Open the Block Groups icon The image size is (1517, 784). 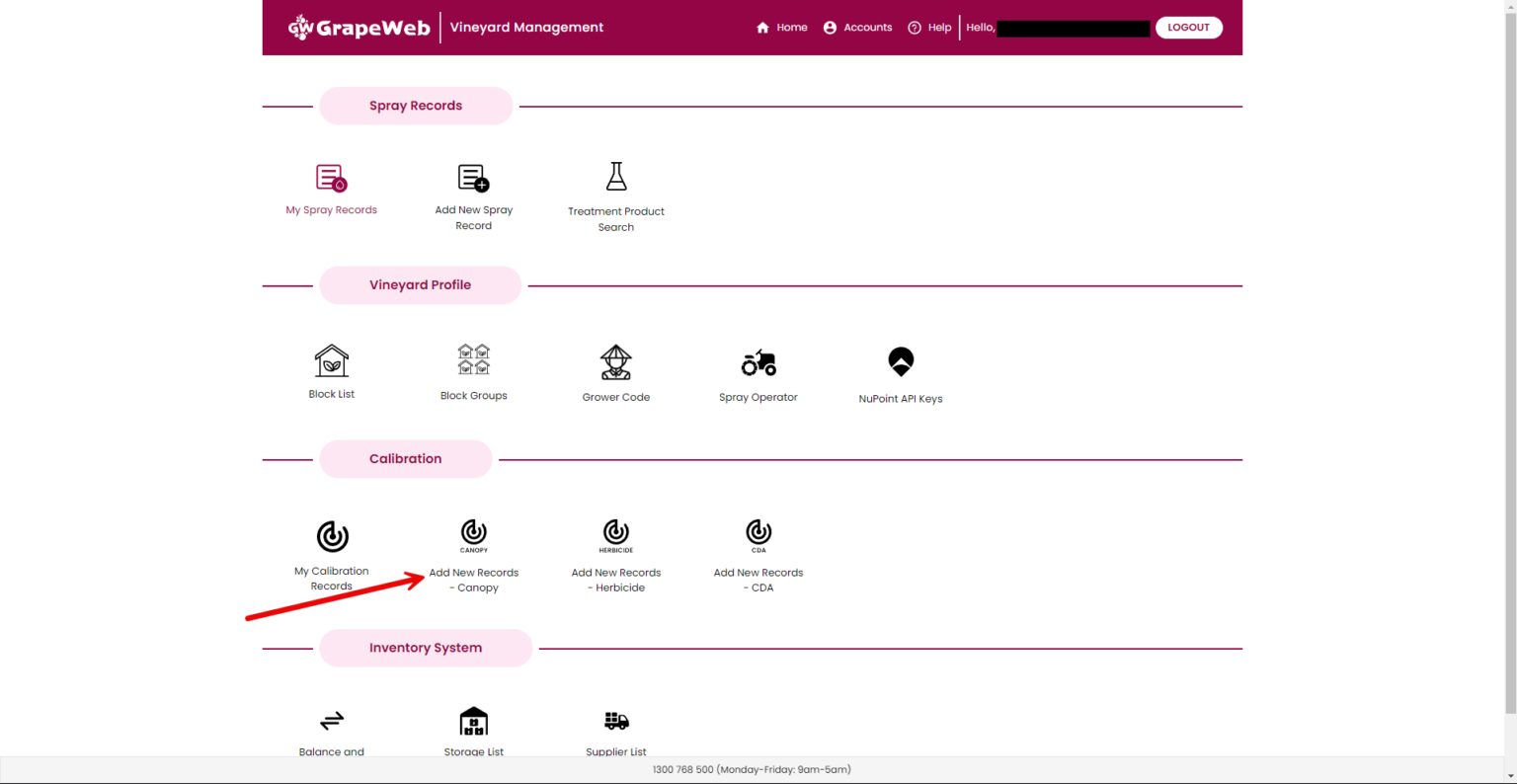[x=474, y=359]
